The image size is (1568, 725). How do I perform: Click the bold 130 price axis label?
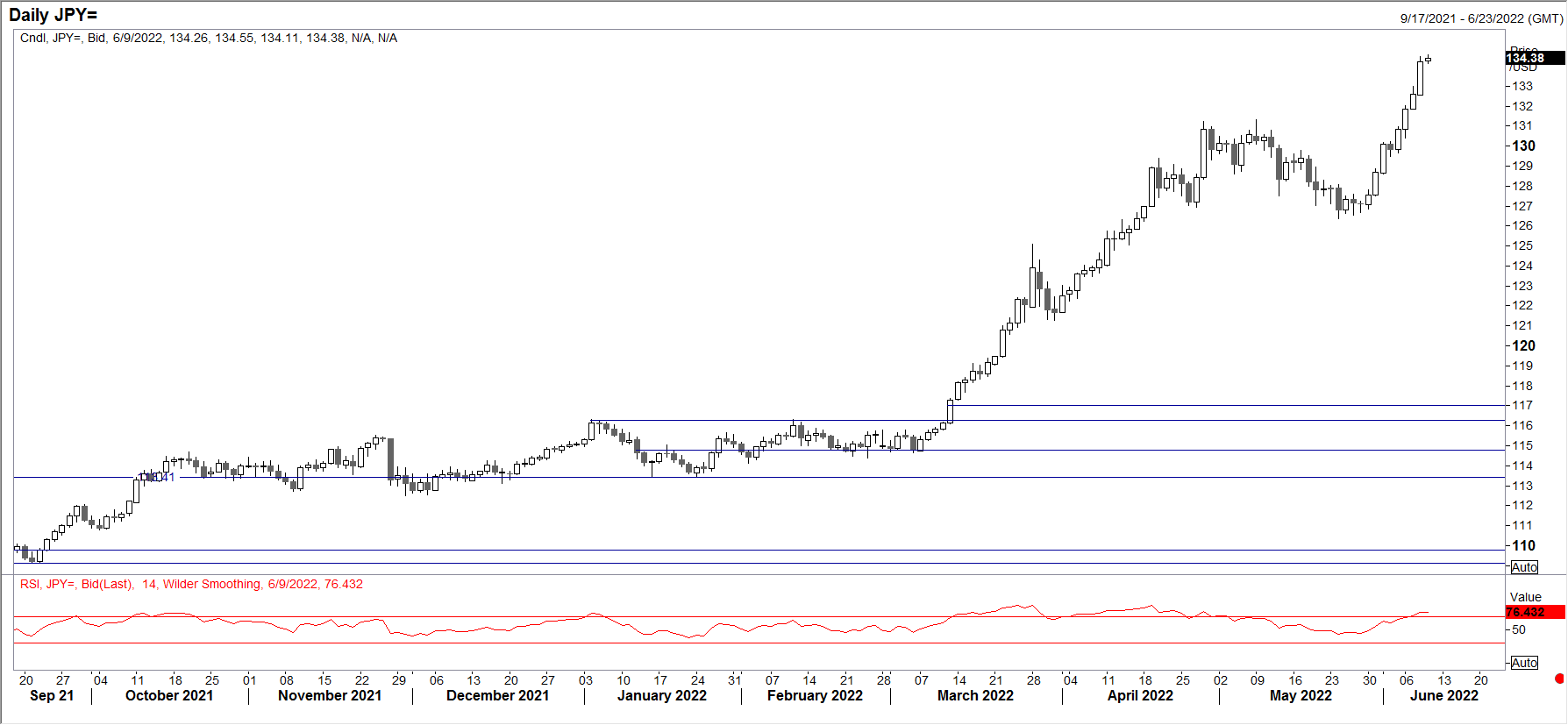click(1524, 146)
